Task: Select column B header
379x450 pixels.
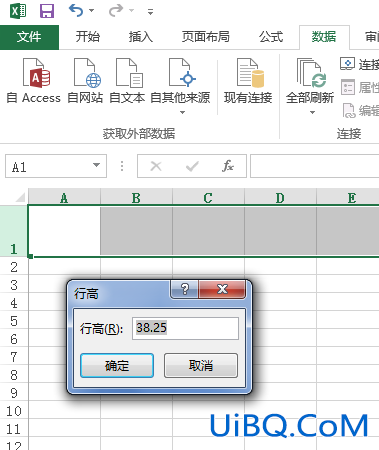Action: [136, 198]
